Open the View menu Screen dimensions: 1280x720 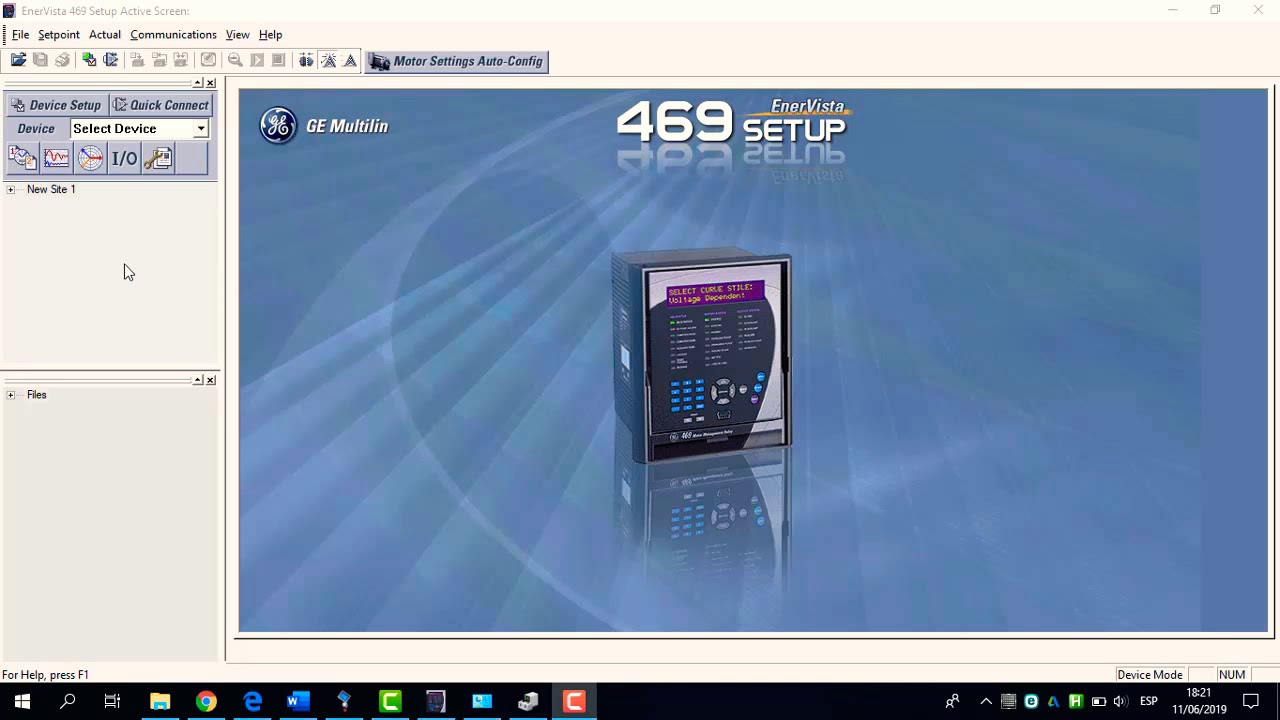click(x=237, y=34)
